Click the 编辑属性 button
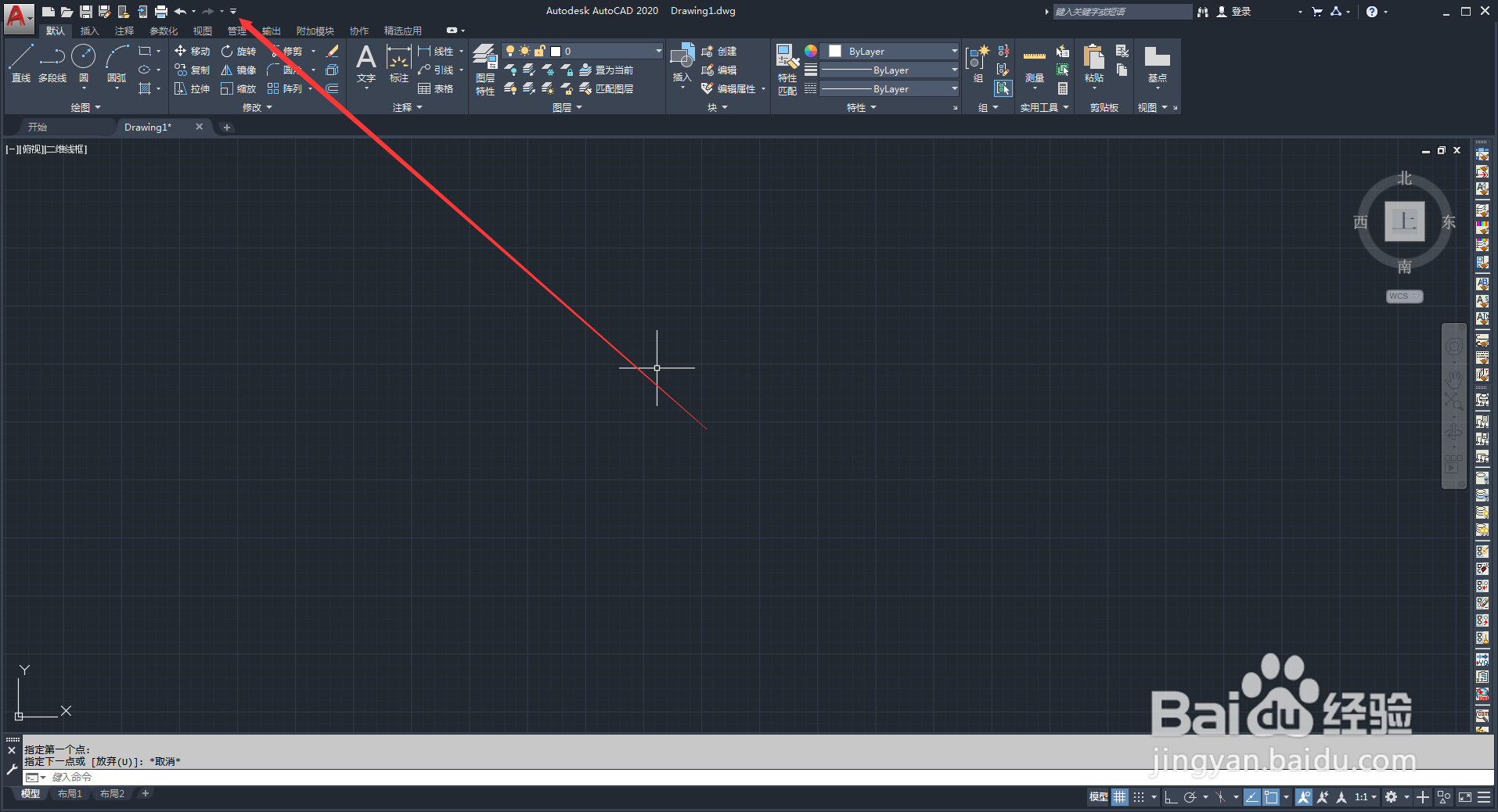The height and width of the screenshot is (812, 1498). pos(729,88)
